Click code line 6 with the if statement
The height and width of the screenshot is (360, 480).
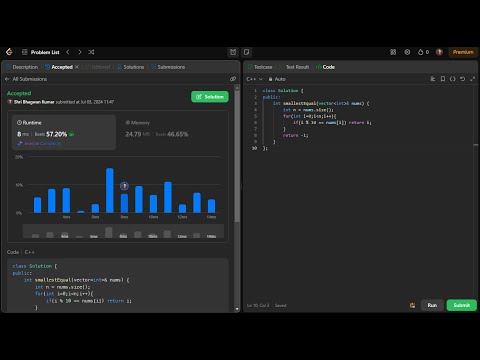332,123
